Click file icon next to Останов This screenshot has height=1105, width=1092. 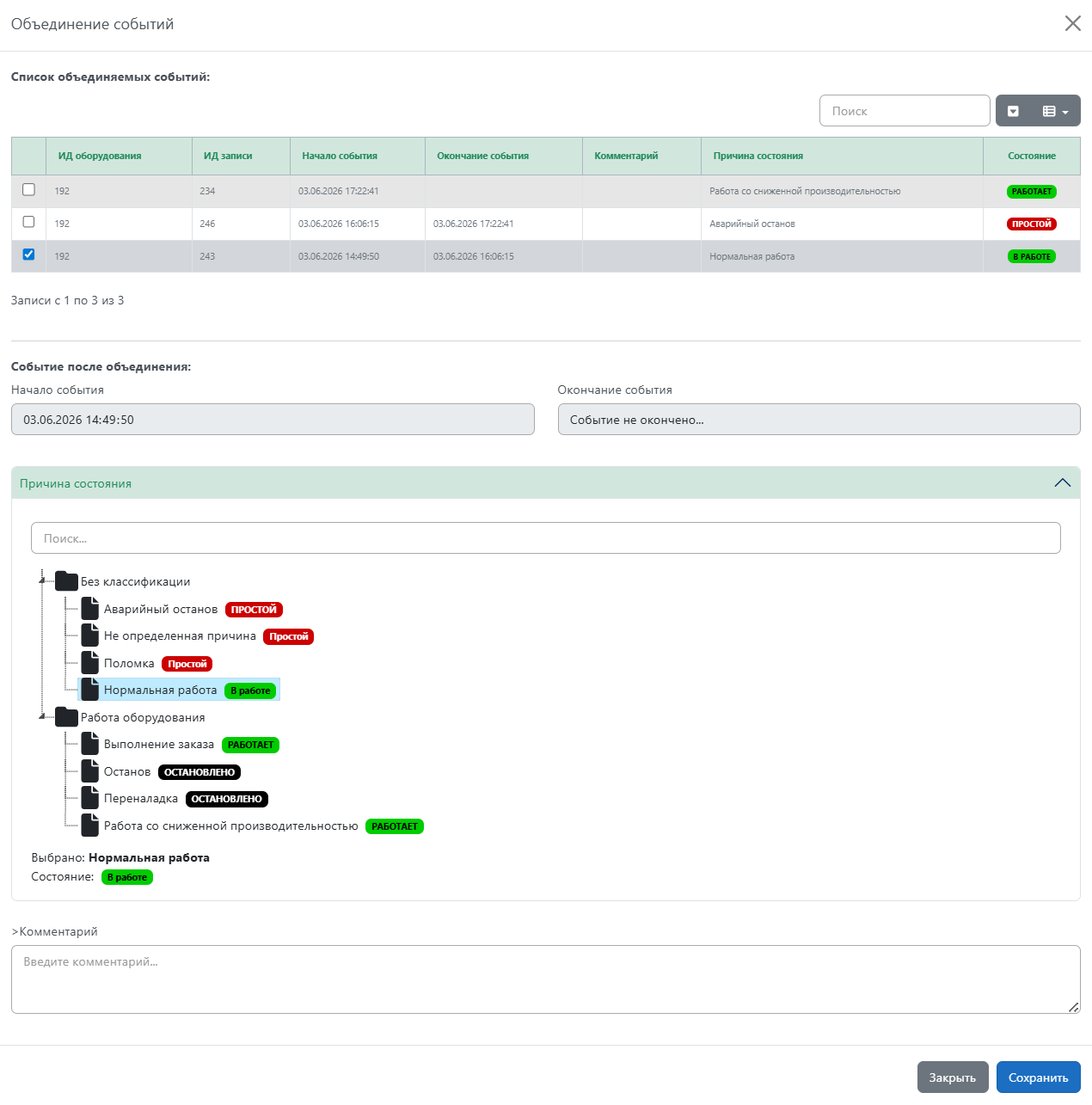pyautogui.click(x=90, y=771)
